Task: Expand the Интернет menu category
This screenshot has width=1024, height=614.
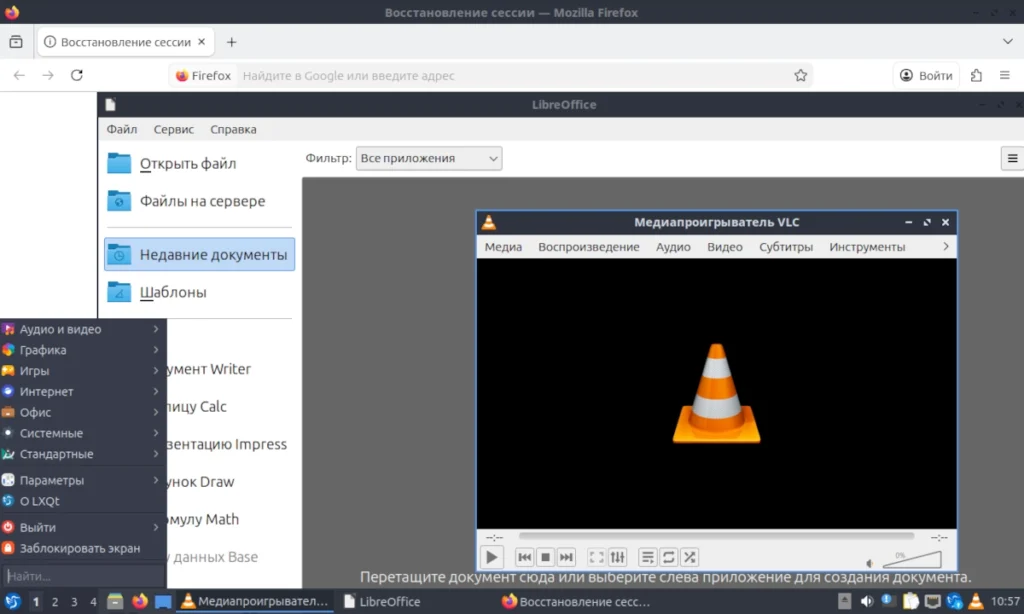Action: point(82,392)
